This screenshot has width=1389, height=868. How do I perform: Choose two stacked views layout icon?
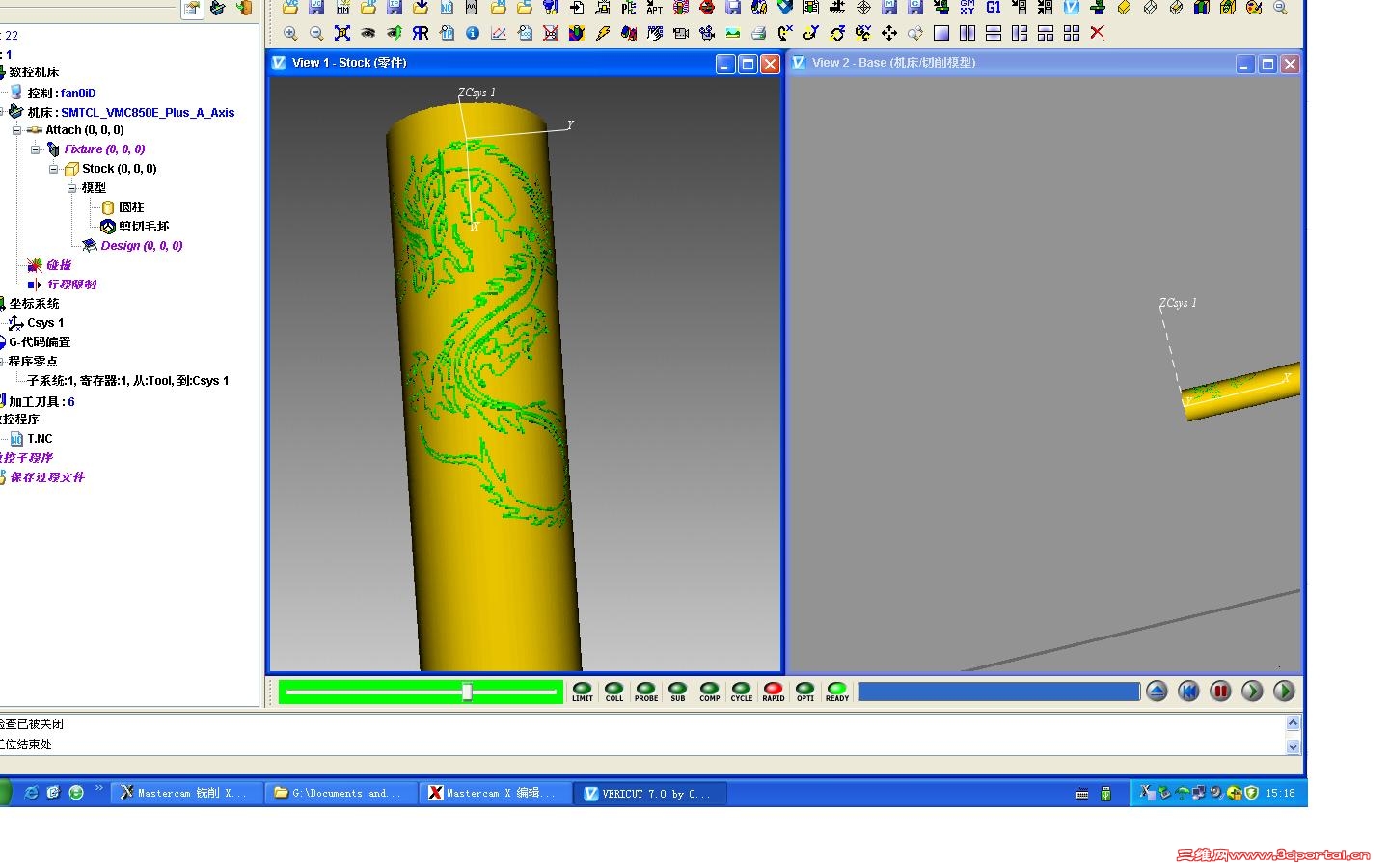tap(994, 33)
